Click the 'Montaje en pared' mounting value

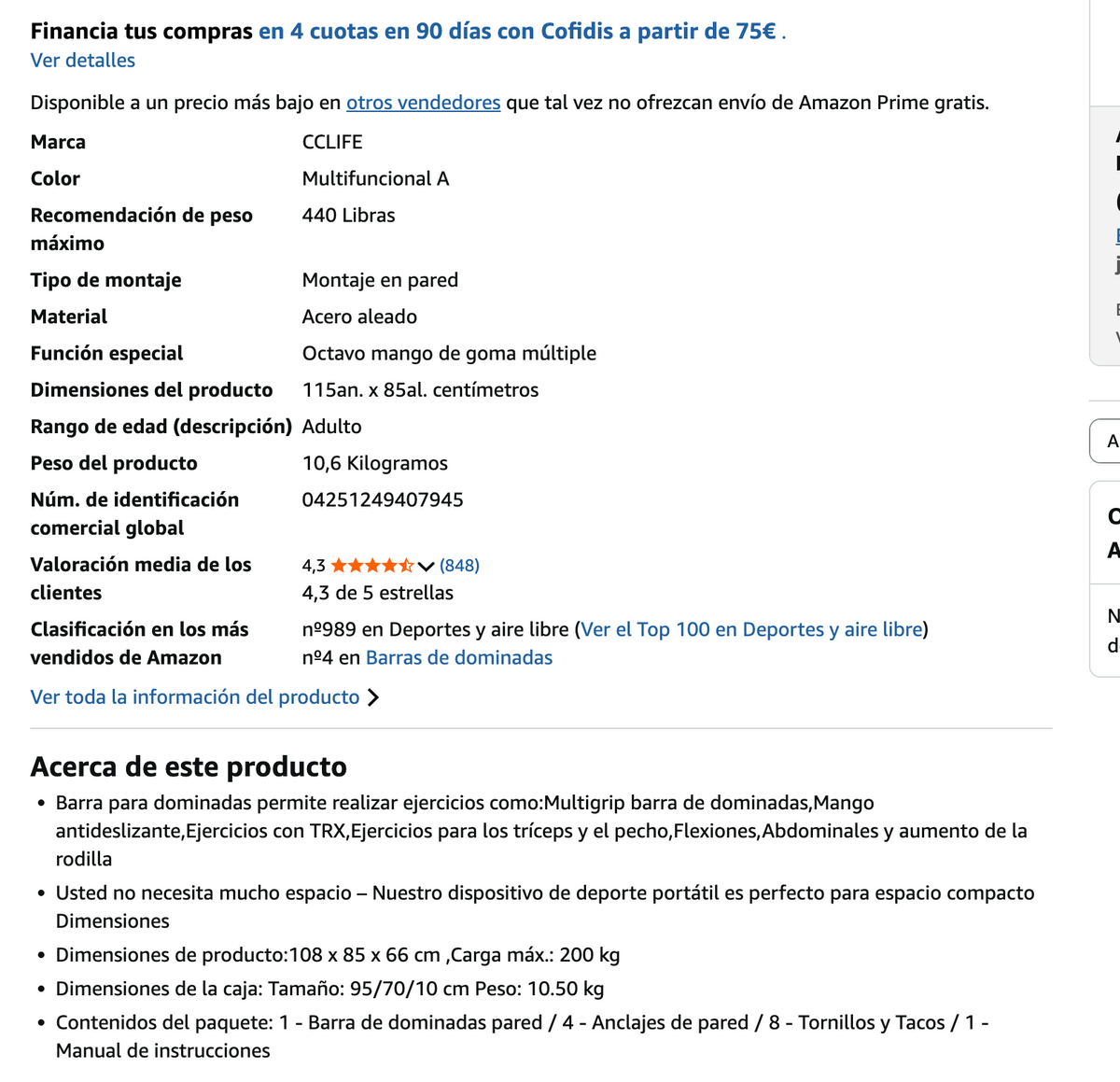pos(380,280)
